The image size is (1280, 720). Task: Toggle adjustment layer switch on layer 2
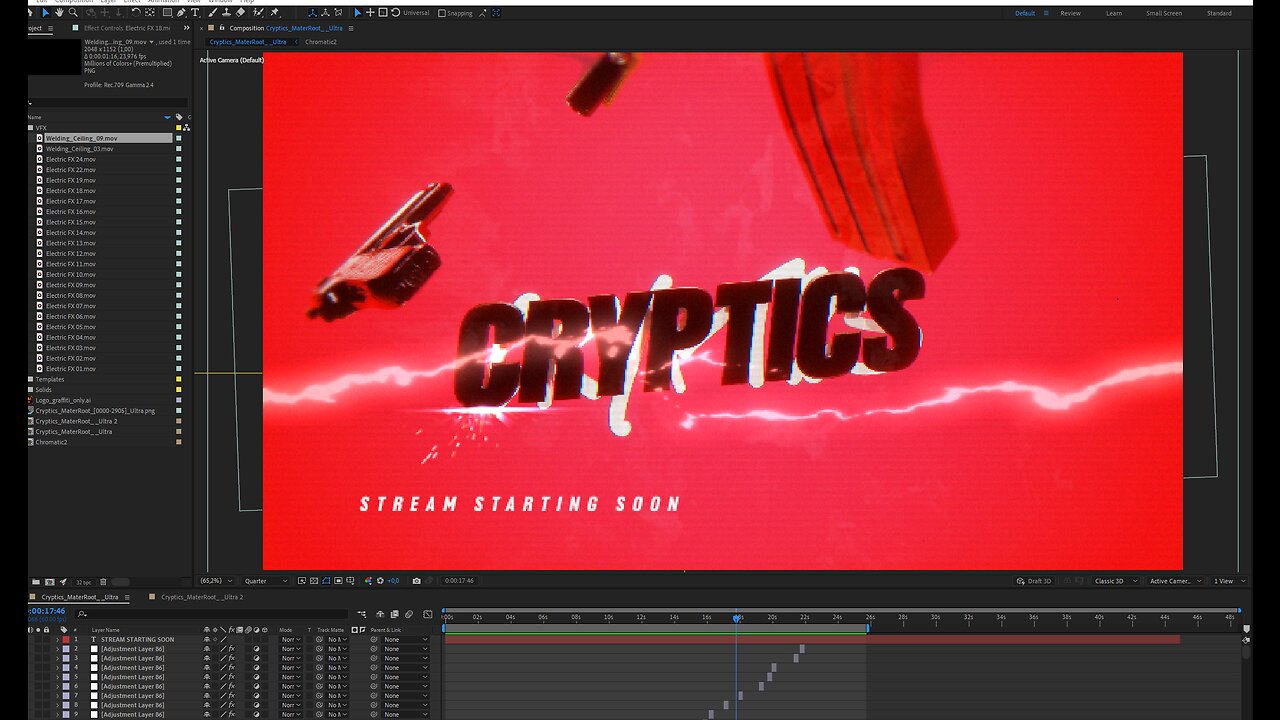(x=256, y=649)
